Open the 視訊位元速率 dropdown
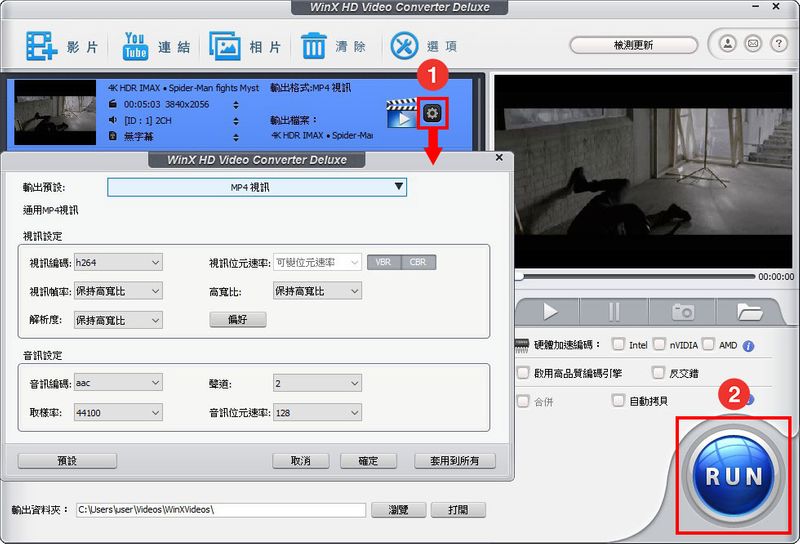The image size is (800, 544). tap(317, 262)
